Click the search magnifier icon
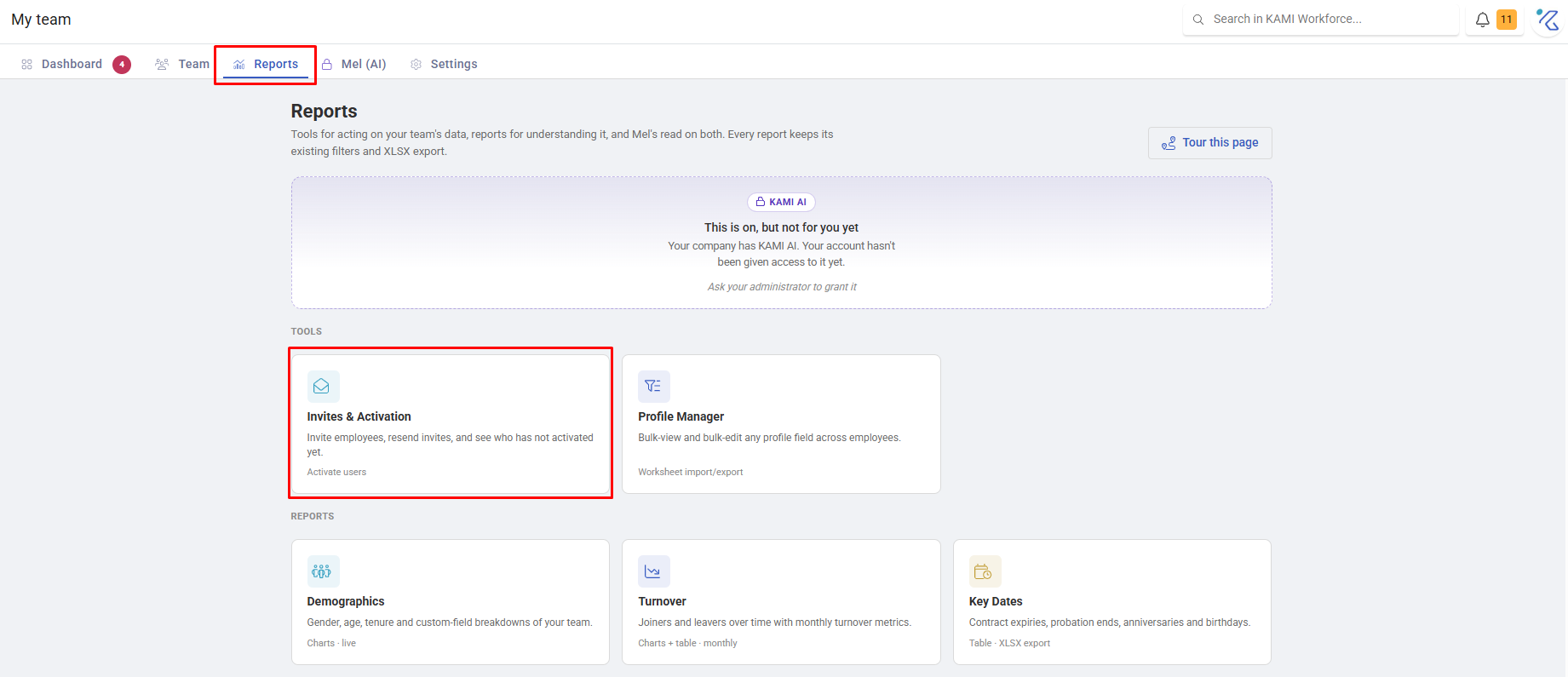 (1198, 20)
